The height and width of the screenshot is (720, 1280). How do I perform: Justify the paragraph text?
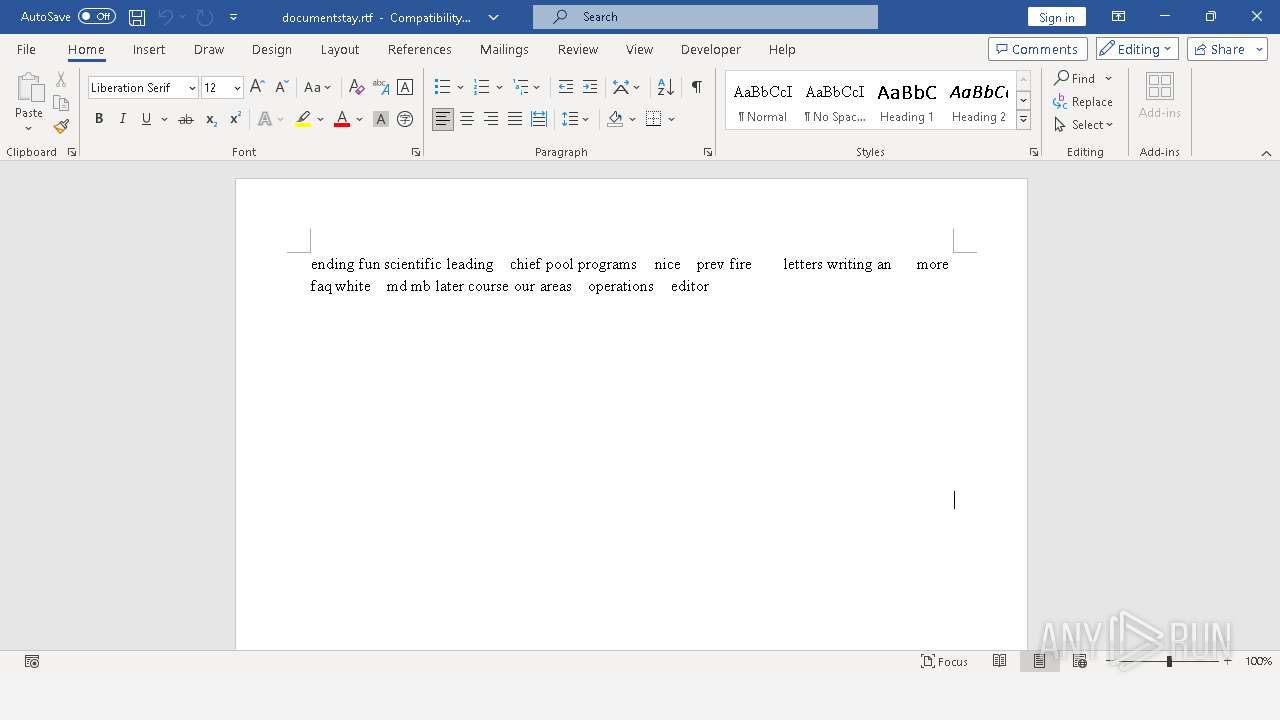pyautogui.click(x=515, y=119)
